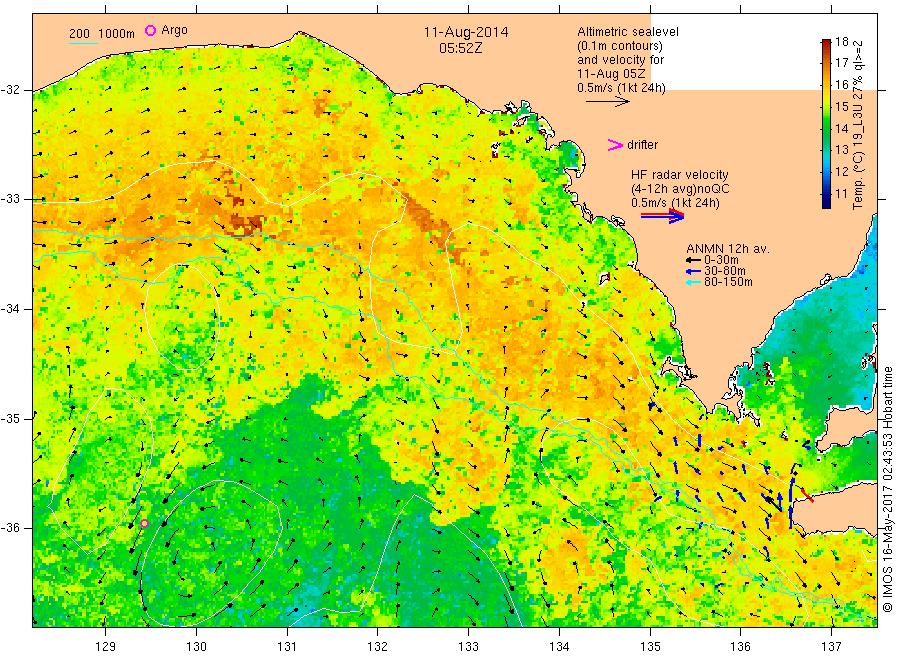Click latitude axis label -35
900x660 pixels.
click(10, 418)
